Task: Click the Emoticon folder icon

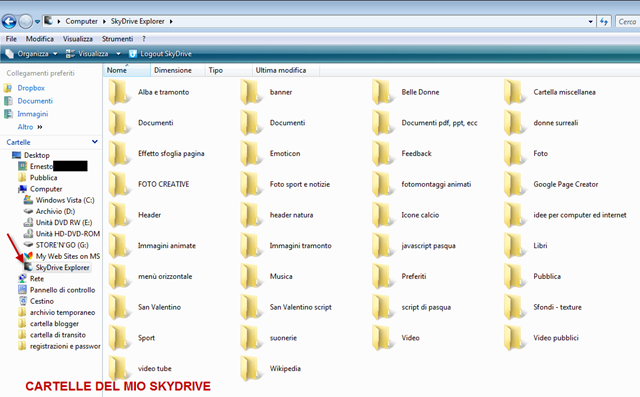Action: pyautogui.click(x=251, y=153)
